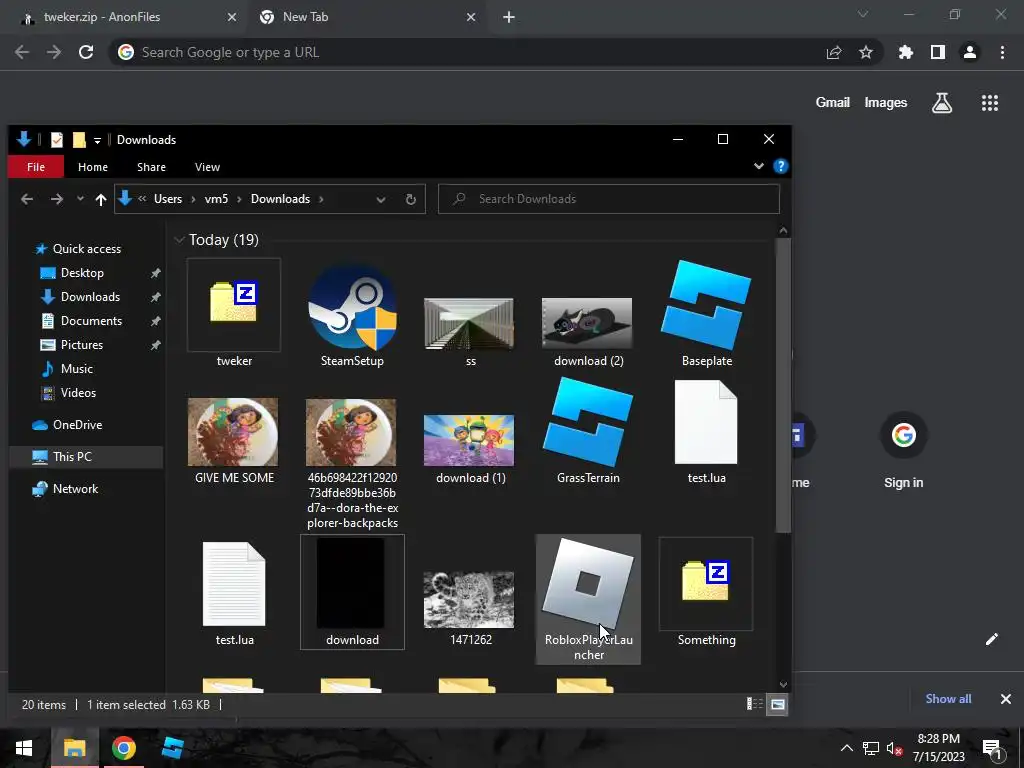Open OneDrive in navigation pane
The image size is (1024, 768).
coord(77,425)
